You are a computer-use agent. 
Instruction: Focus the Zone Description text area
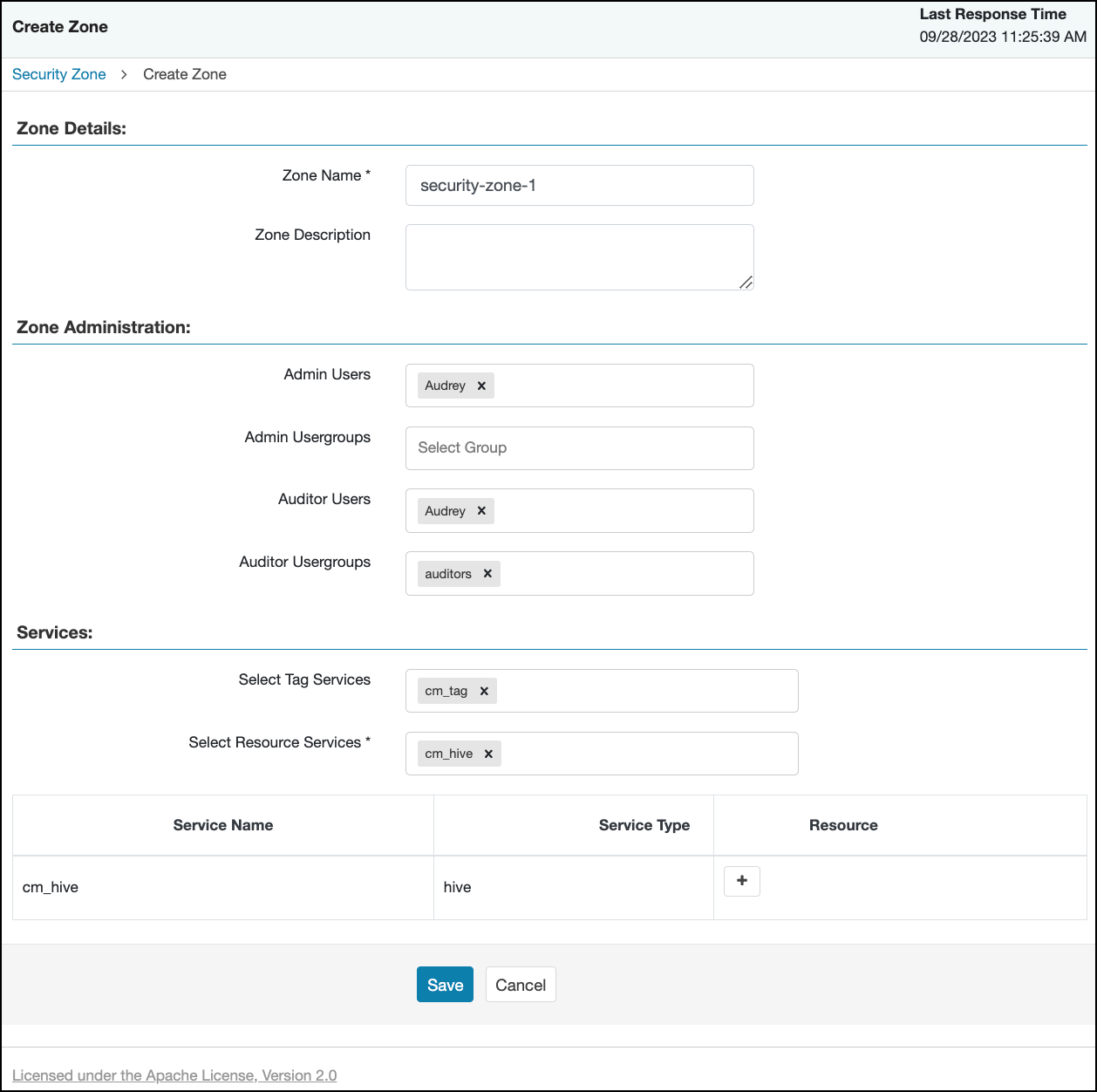[579, 257]
